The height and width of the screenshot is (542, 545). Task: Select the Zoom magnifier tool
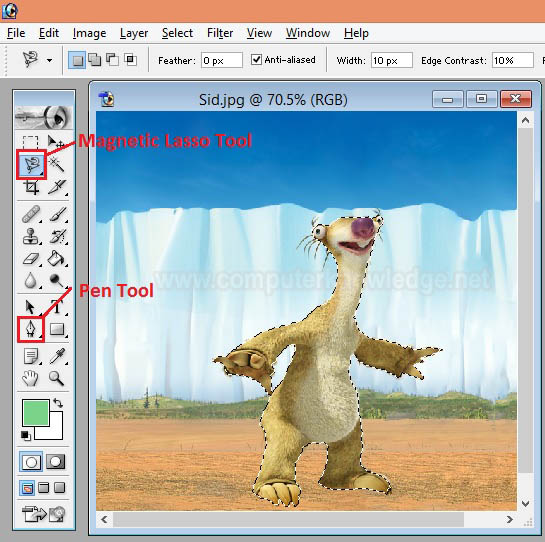[56, 378]
